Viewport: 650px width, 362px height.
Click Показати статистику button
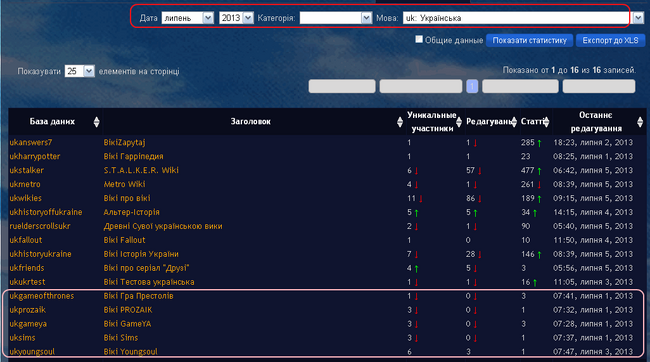click(529, 40)
